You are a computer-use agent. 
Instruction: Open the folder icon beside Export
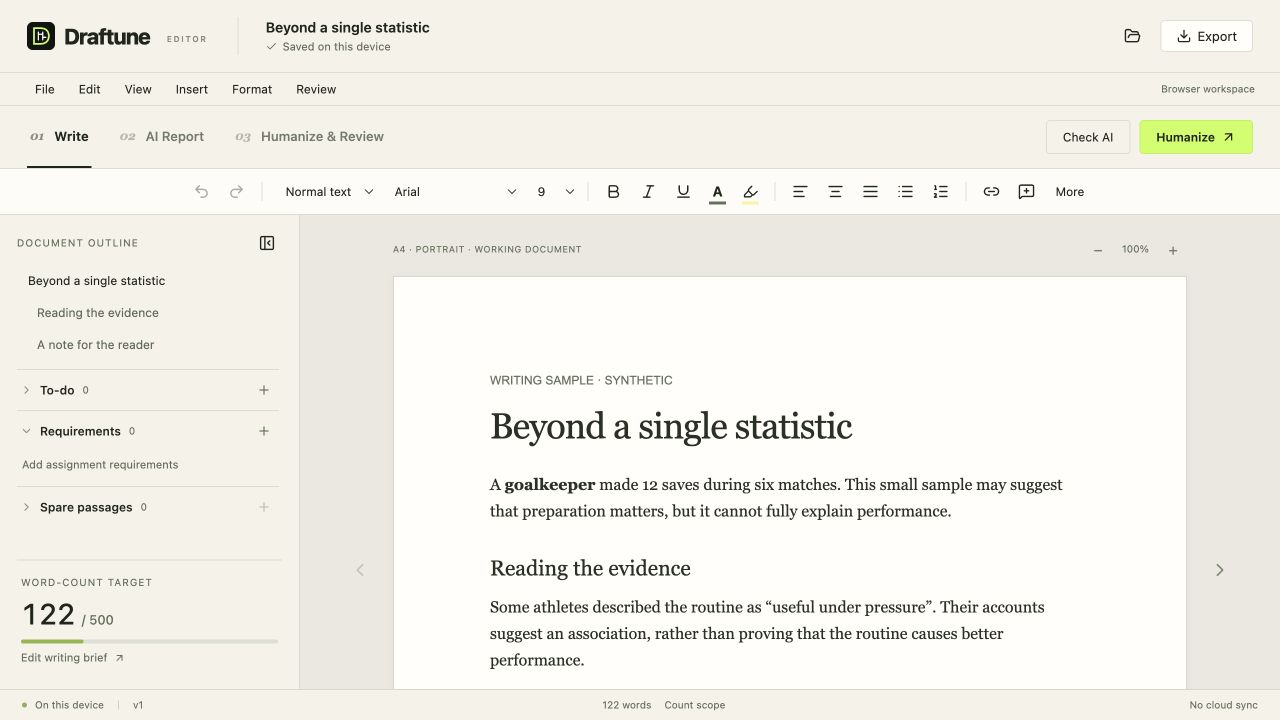[1132, 36]
